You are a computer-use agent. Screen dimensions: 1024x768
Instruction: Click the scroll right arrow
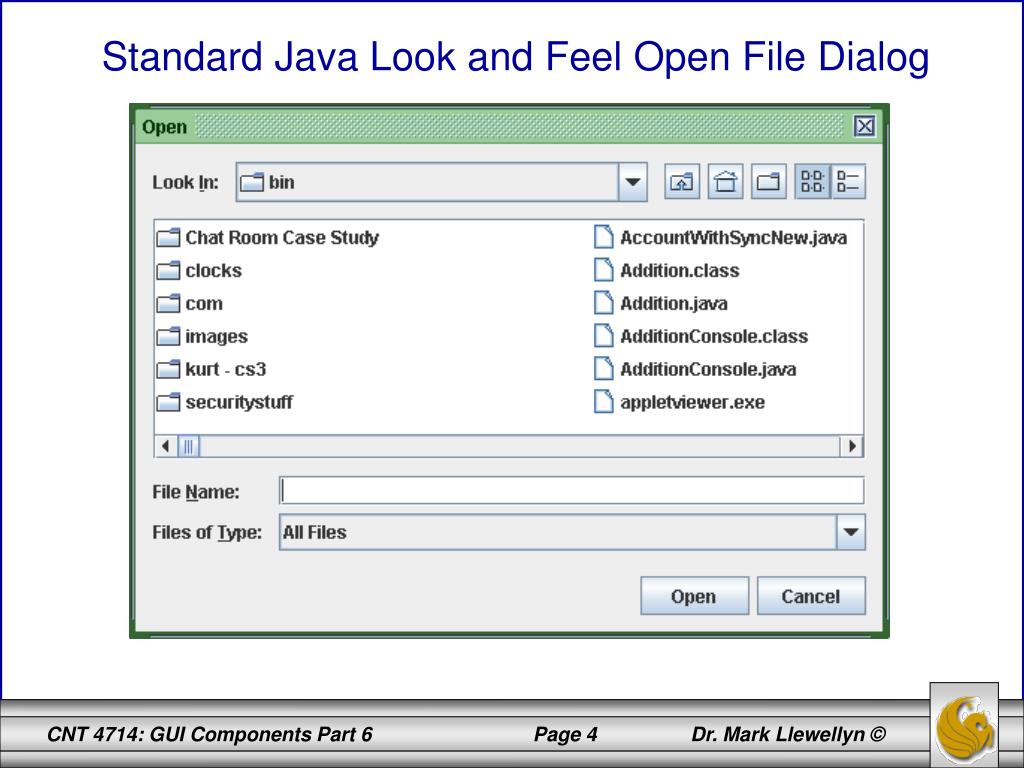(x=852, y=446)
